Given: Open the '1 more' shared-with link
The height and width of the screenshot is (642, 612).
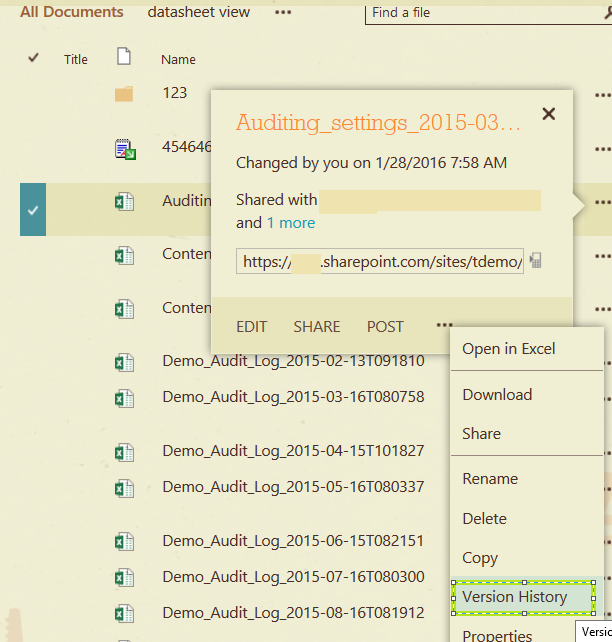Looking at the screenshot, I should [x=291, y=223].
